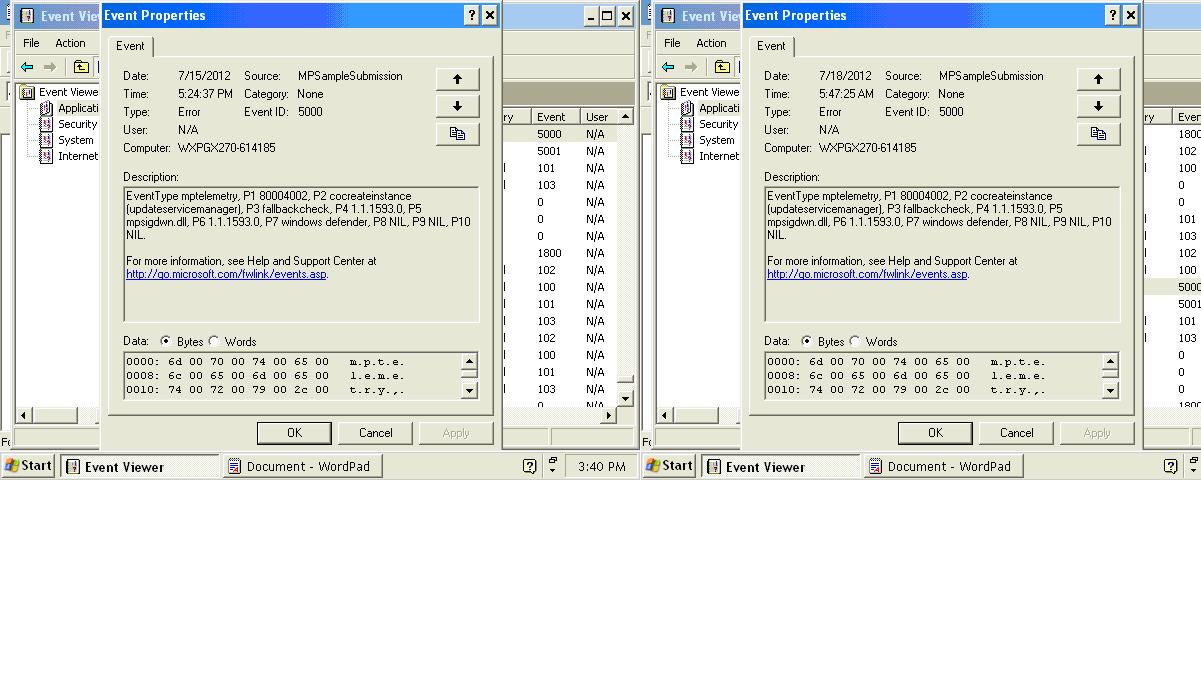The height and width of the screenshot is (678, 1201).
Task: Sort by User column behind the 7/15/2012 dialog
Action: [x=599, y=117]
